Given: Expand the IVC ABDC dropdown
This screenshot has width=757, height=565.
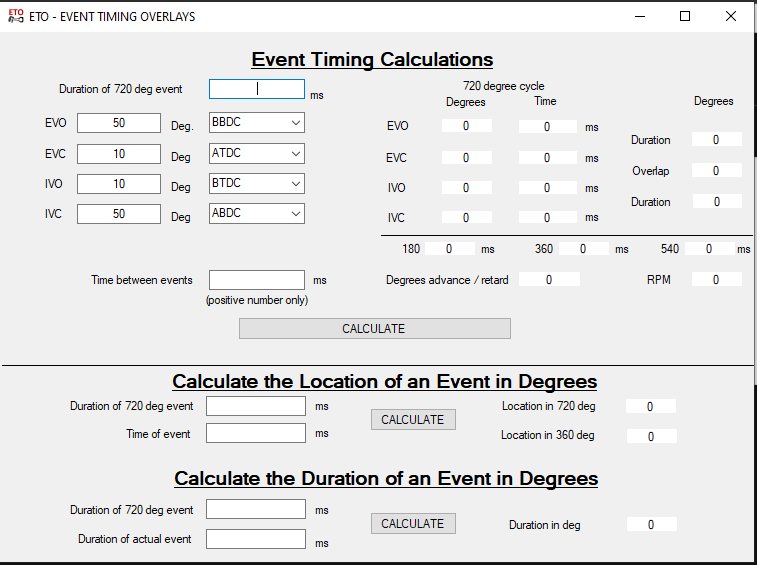Looking at the screenshot, I should tap(256, 214).
